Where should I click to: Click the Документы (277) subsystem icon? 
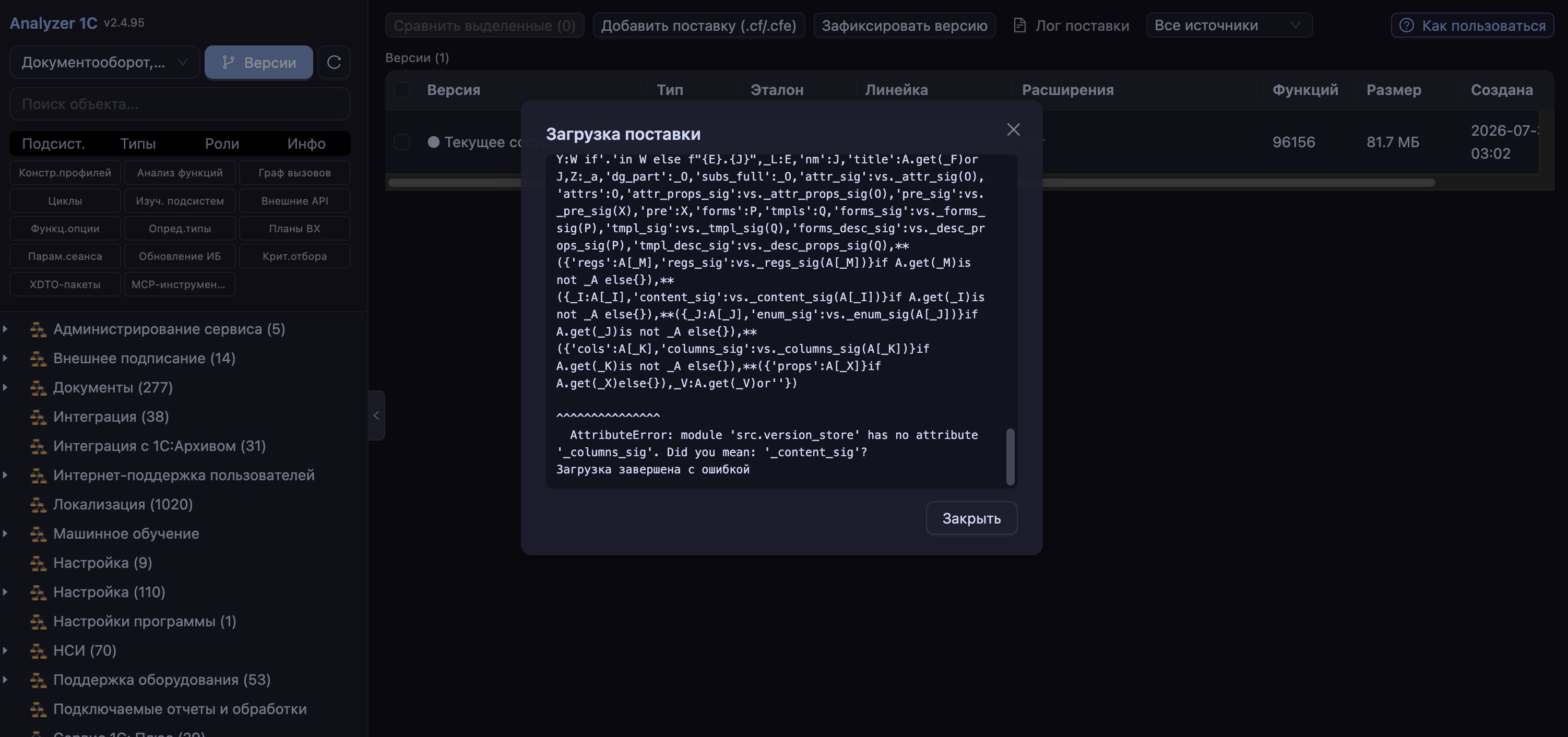(x=38, y=388)
